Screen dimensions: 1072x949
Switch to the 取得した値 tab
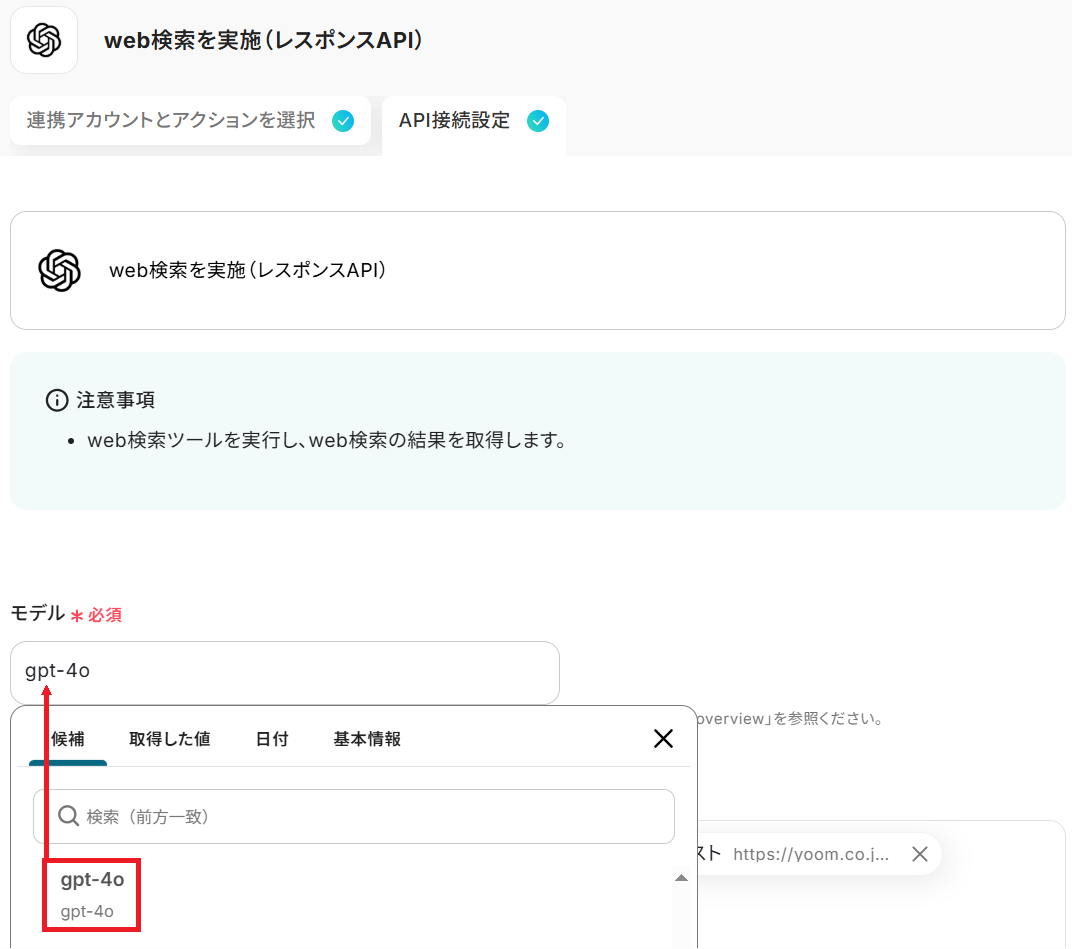[170, 739]
